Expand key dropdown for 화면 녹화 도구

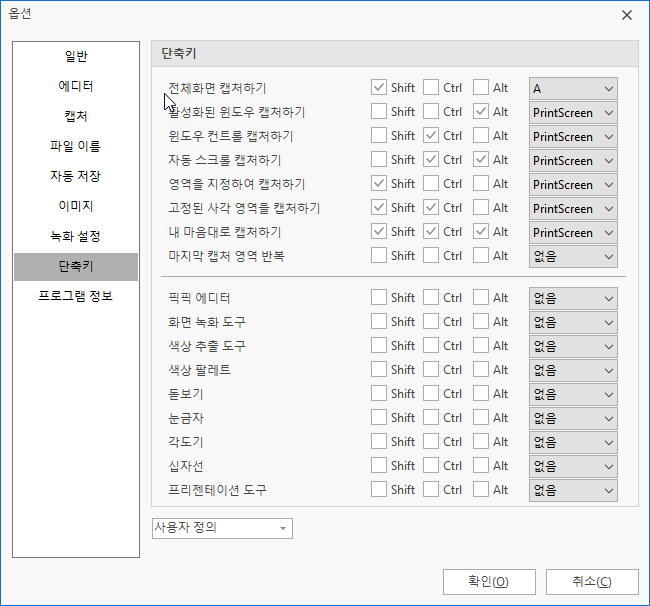[x=573, y=323]
